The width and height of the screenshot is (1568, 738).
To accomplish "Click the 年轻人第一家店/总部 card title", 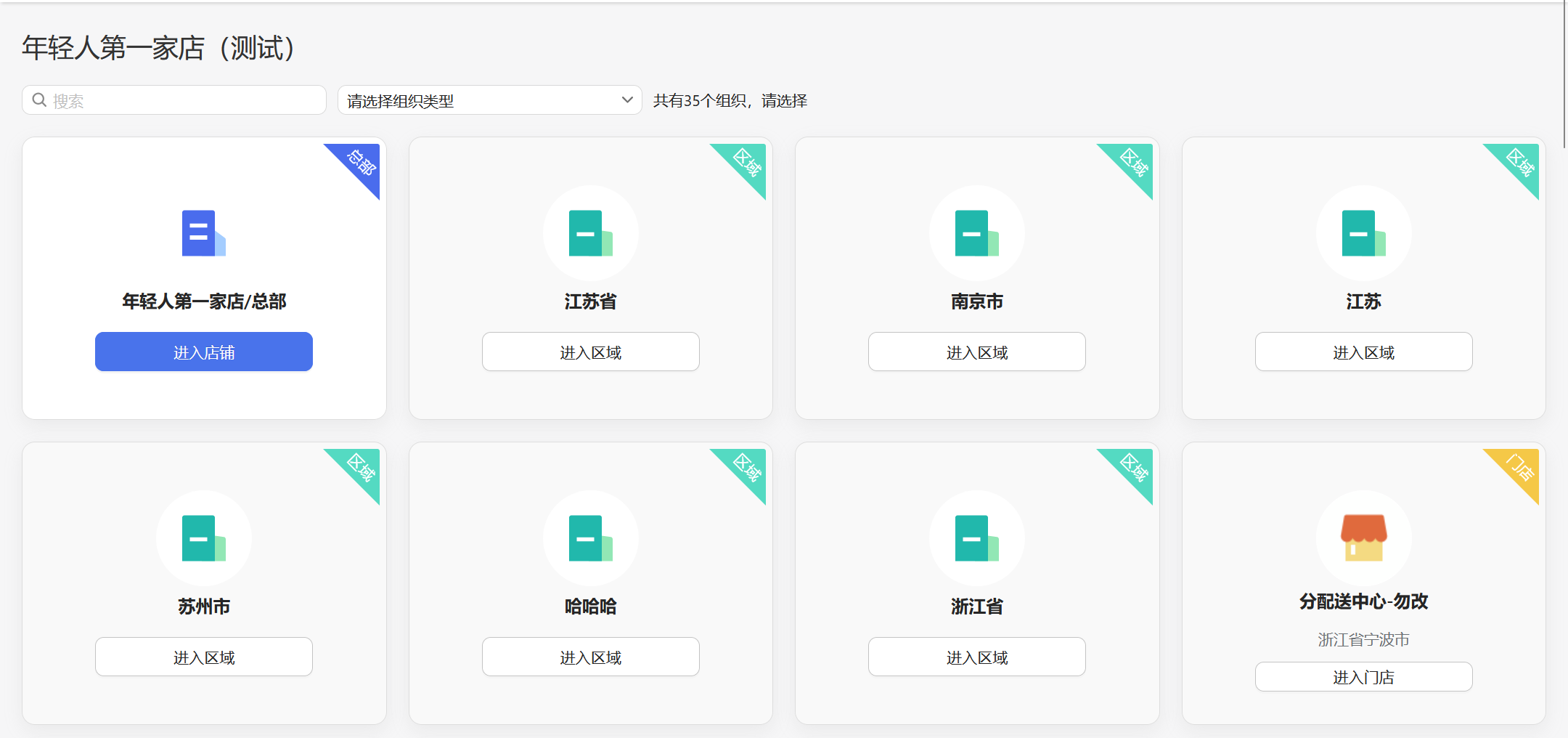I will click(204, 301).
